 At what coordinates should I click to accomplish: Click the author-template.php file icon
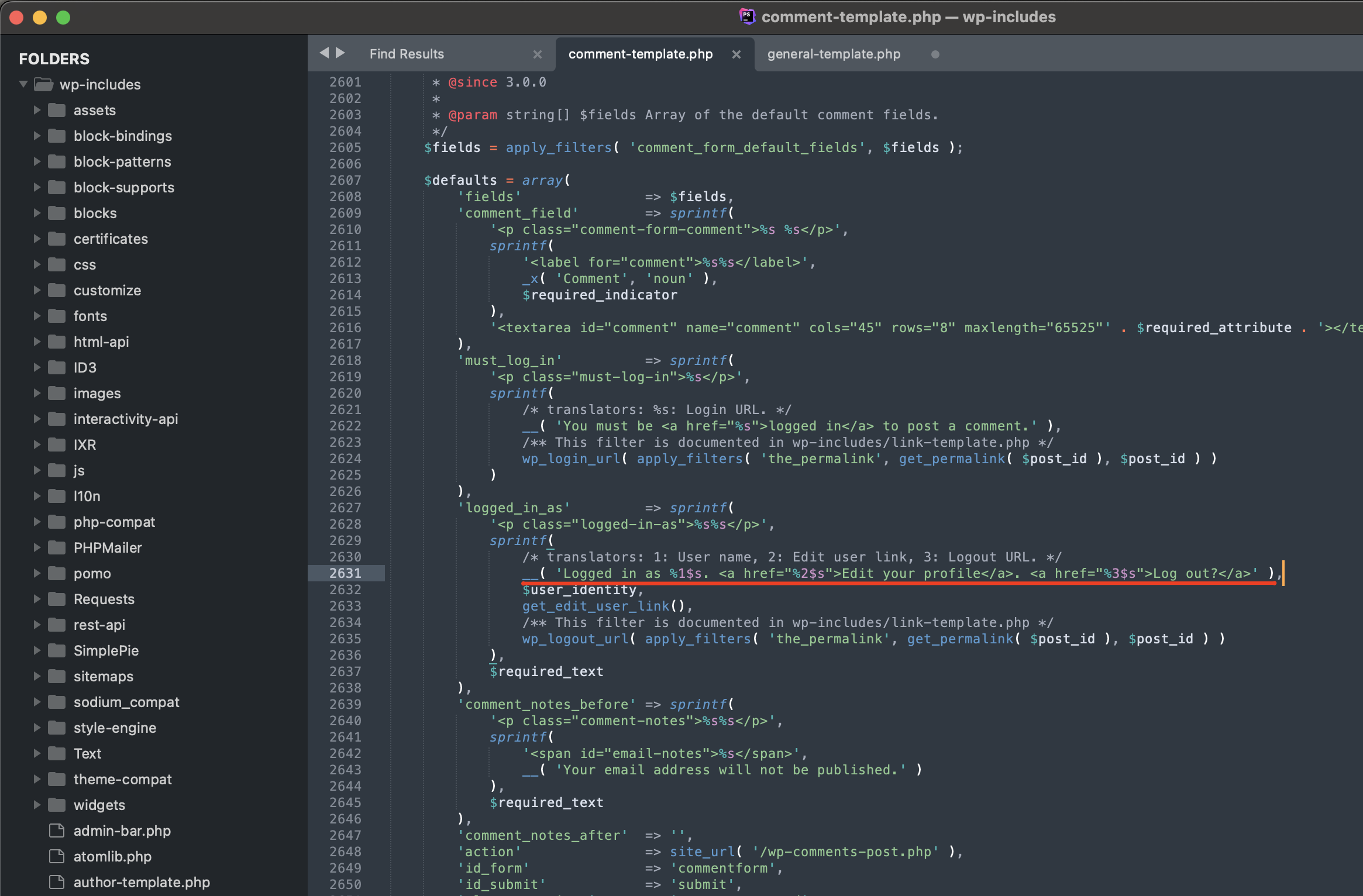click(x=57, y=882)
